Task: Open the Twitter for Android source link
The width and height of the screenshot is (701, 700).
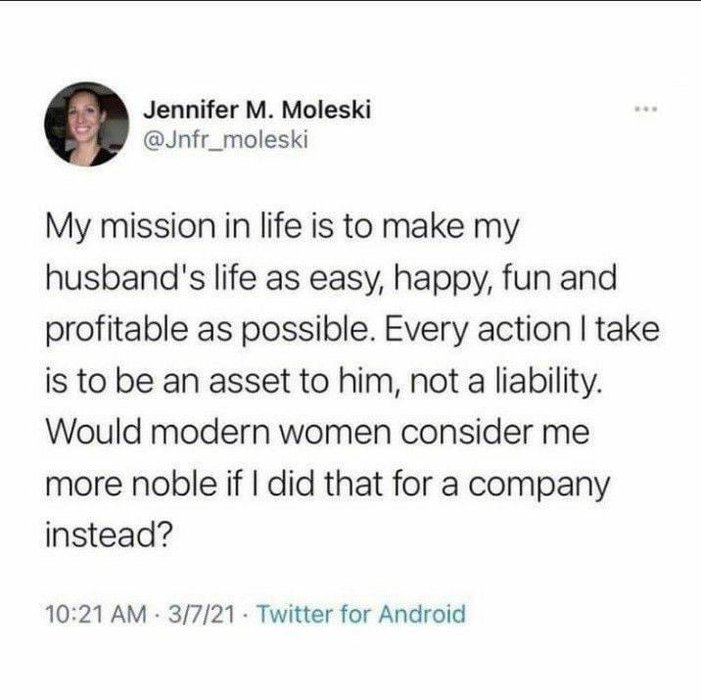Action: tap(361, 613)
